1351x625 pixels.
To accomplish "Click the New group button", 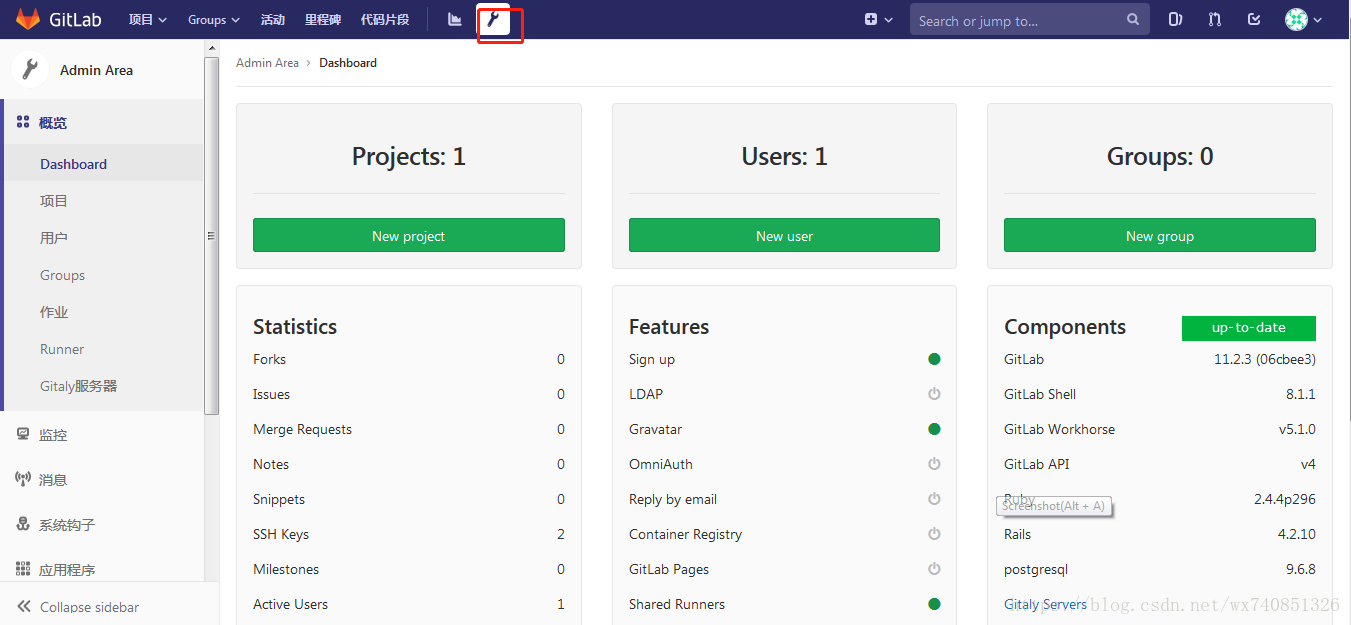I will pos(1159,235).
